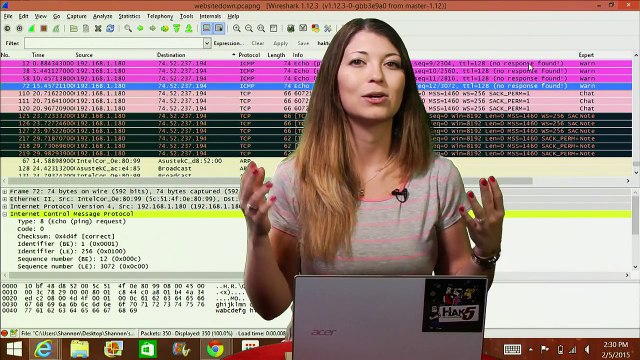
Task: Select TCP packet number 110
Action: pyautogui.click(x=316, y=93)
